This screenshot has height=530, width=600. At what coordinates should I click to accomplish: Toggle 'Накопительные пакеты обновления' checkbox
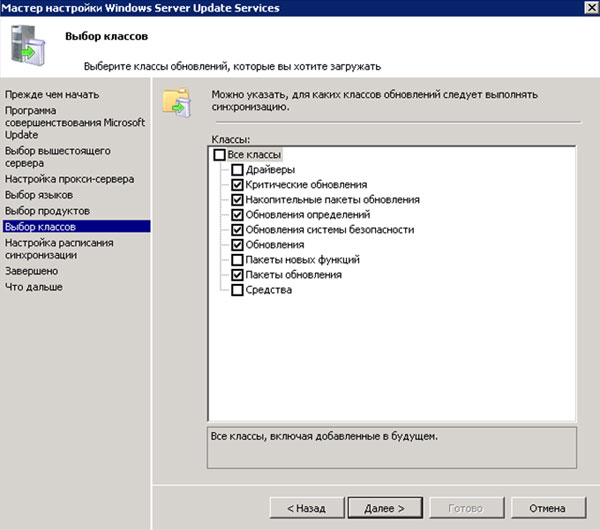pos(237,200)
